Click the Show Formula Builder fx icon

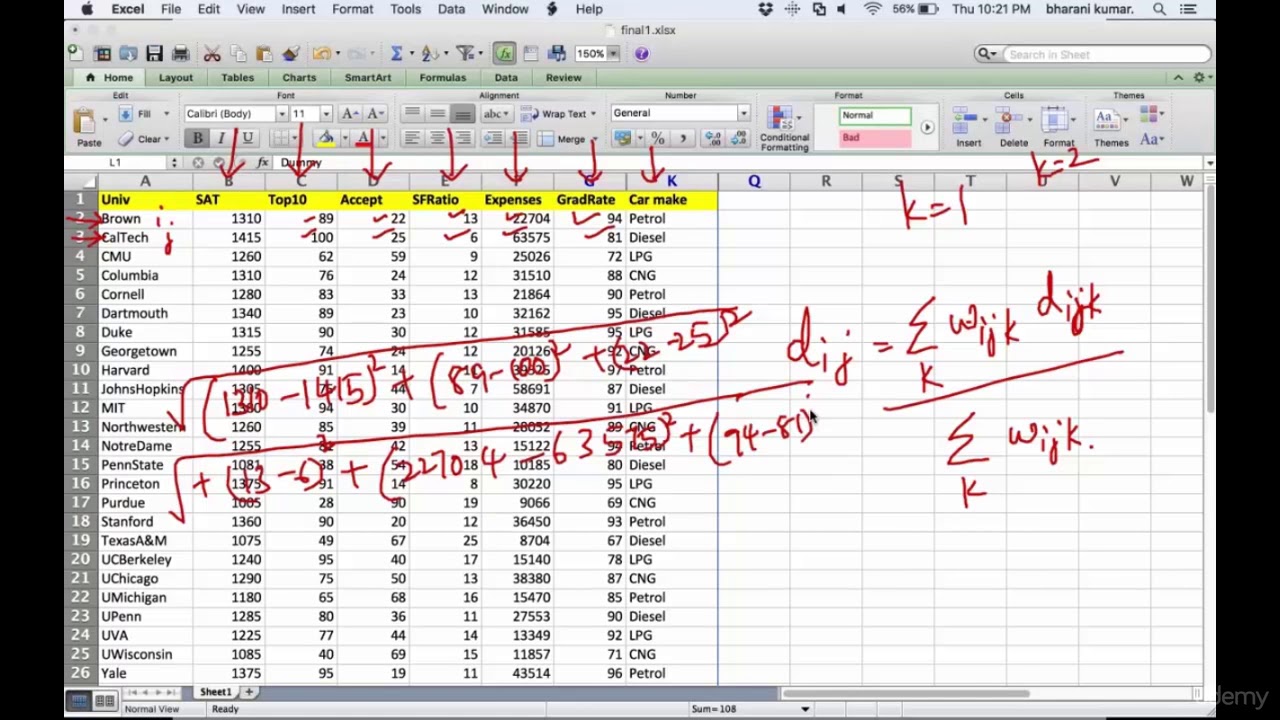tap(503, 54)
